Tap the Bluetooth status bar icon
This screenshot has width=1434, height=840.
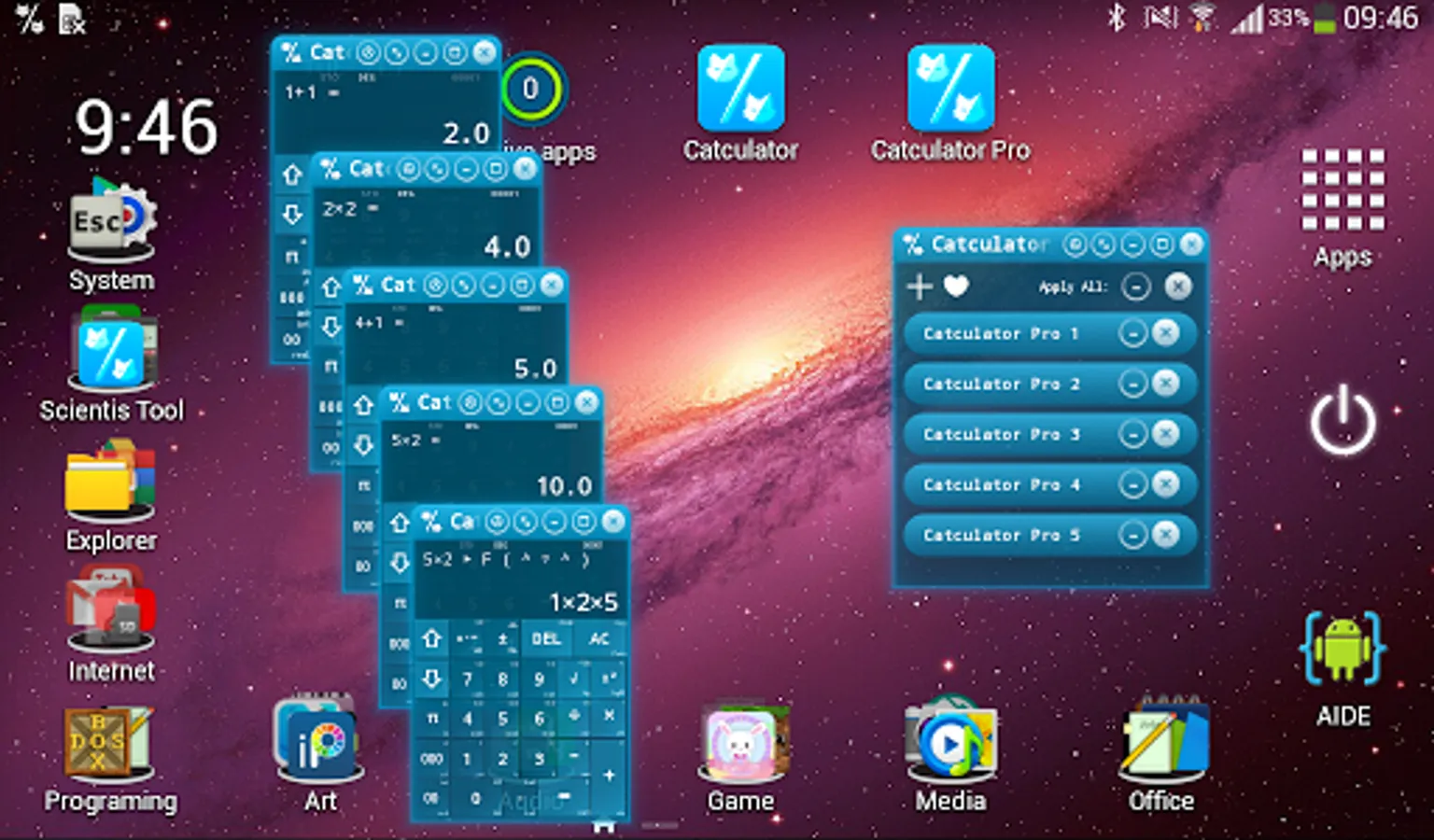[x=1117, y=17]
